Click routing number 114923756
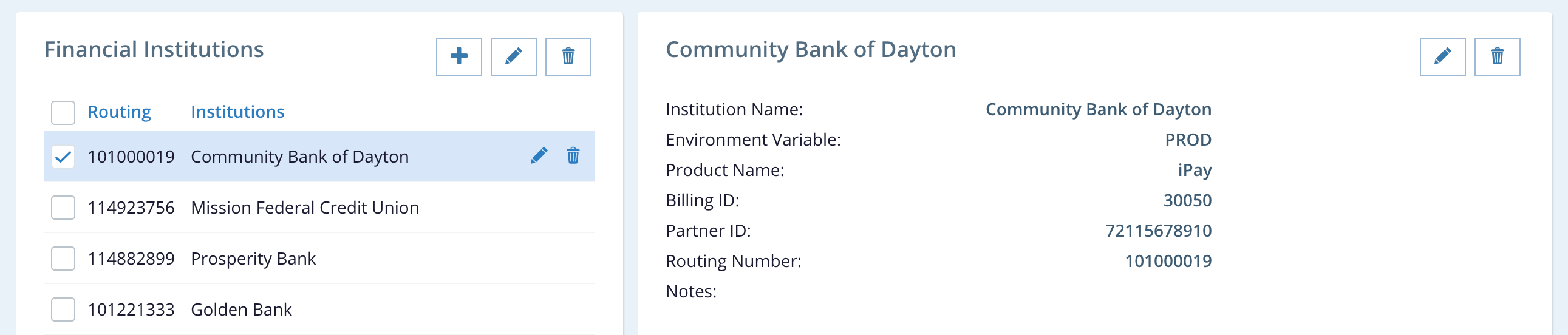This screenshot has height=335, width=1568. tap(131, 208)
